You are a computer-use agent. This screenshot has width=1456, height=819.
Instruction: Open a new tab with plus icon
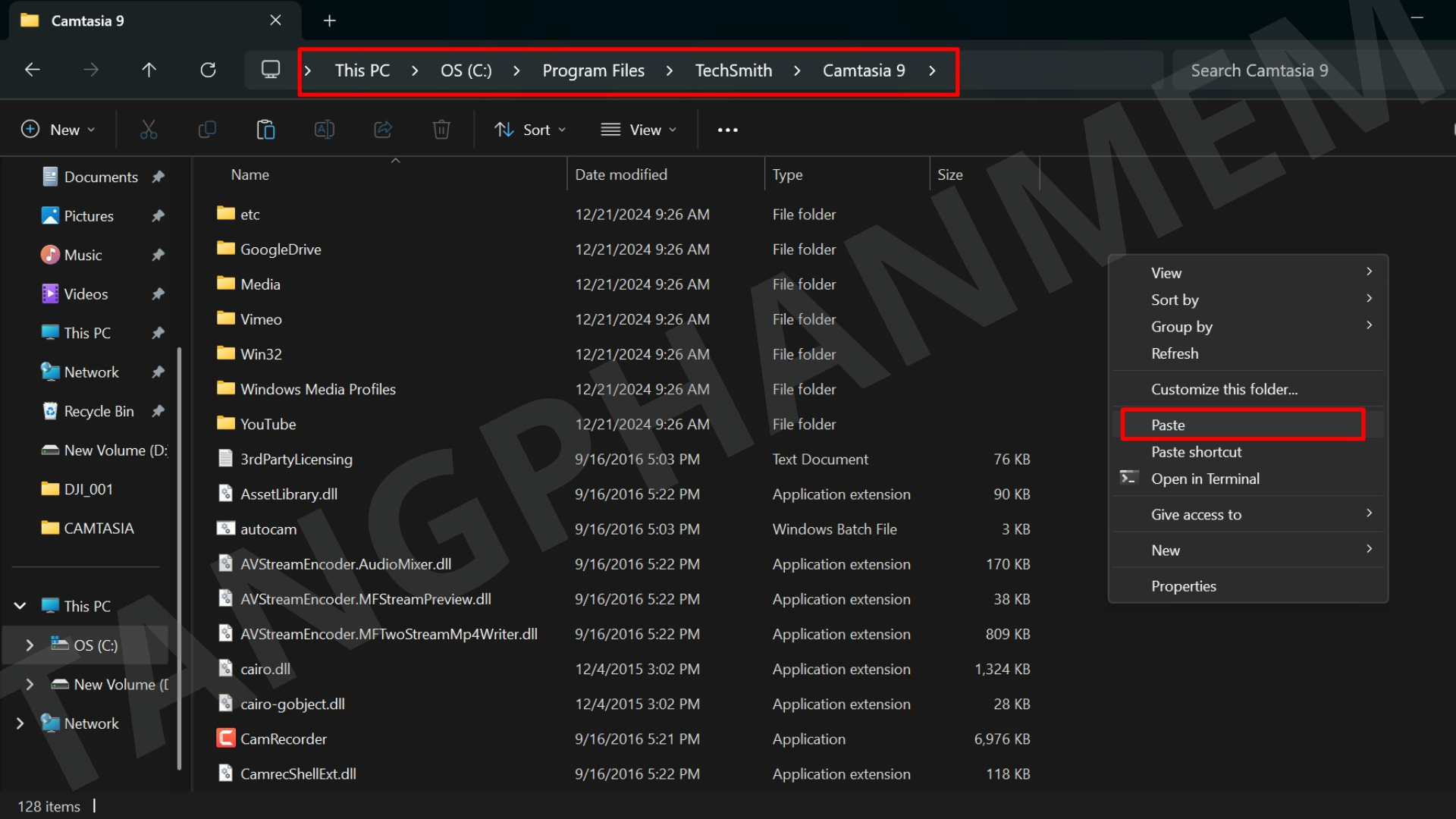(x=329, y=21)
